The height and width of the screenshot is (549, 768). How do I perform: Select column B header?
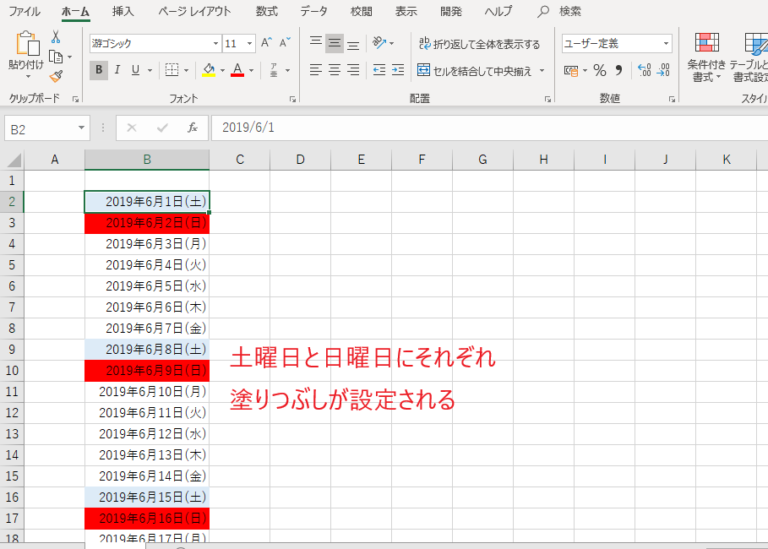(147, 160)
